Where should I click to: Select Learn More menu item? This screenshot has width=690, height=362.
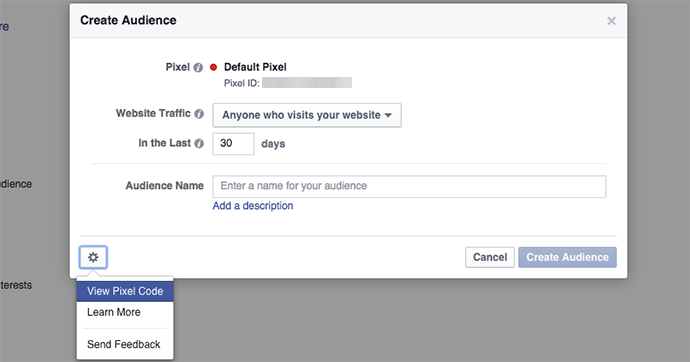click(125, 312)
